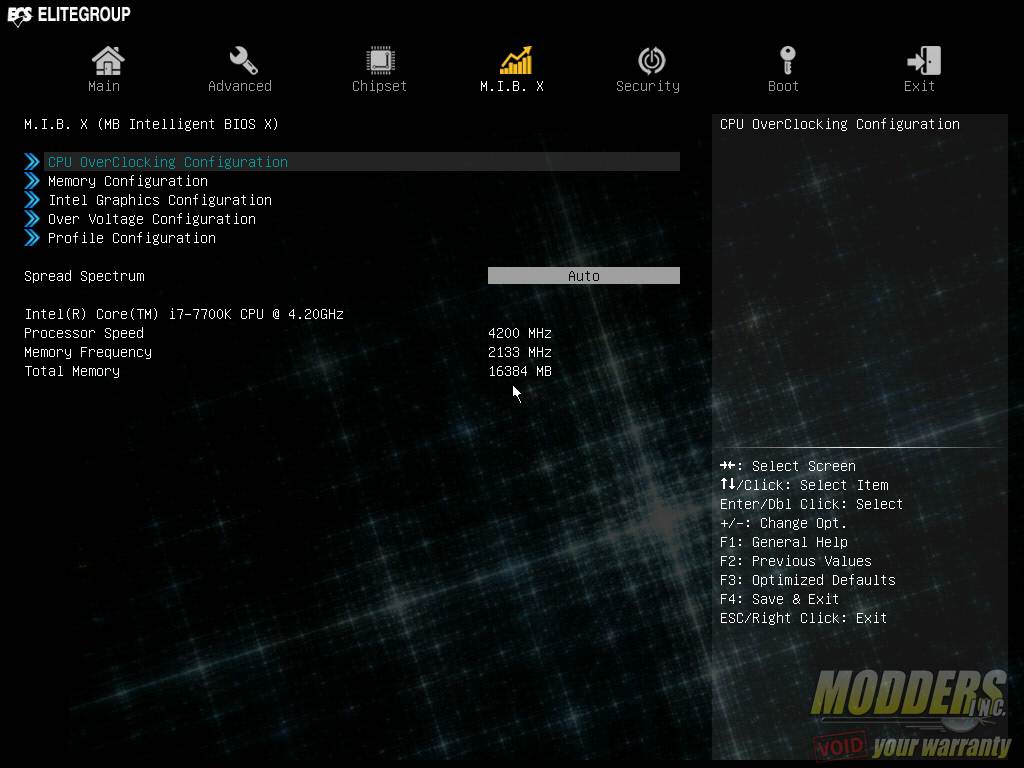Open the Chipset chip icon
This screenshot has width=1024, height=768.
(380, 61)
